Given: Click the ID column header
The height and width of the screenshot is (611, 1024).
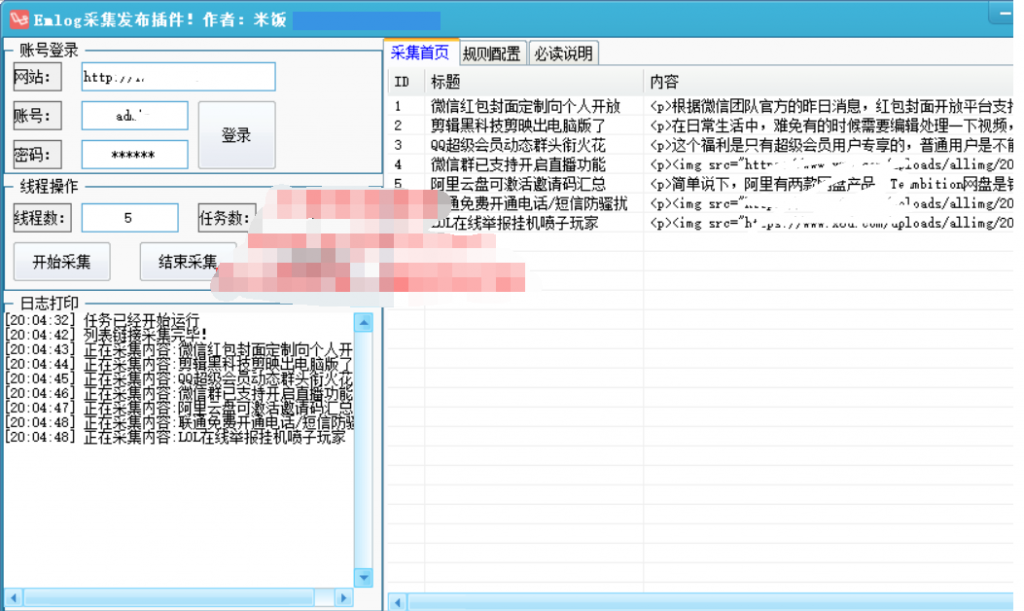Looking at the screenshot, I should (x=401, y=79).
